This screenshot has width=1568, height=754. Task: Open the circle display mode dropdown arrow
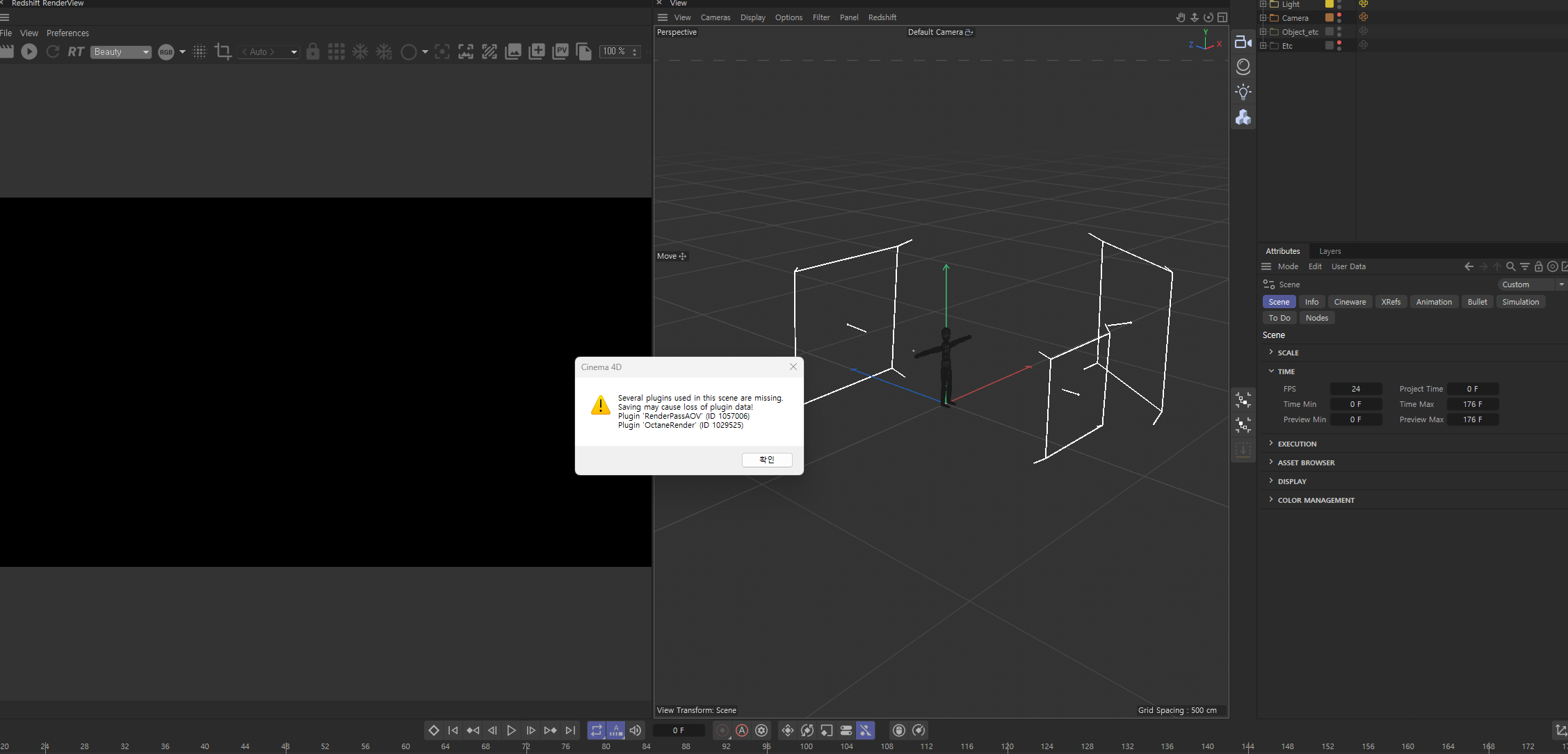425,52
